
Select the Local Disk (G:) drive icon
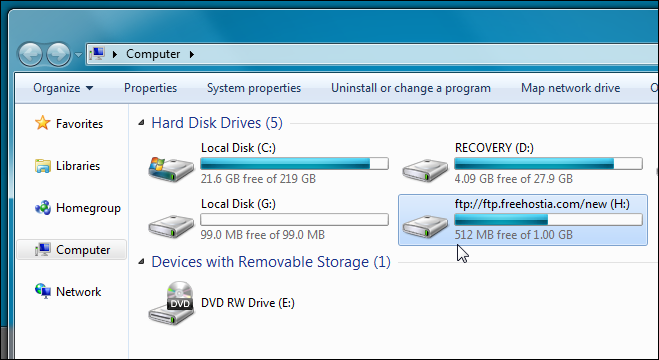click(171, 226)
